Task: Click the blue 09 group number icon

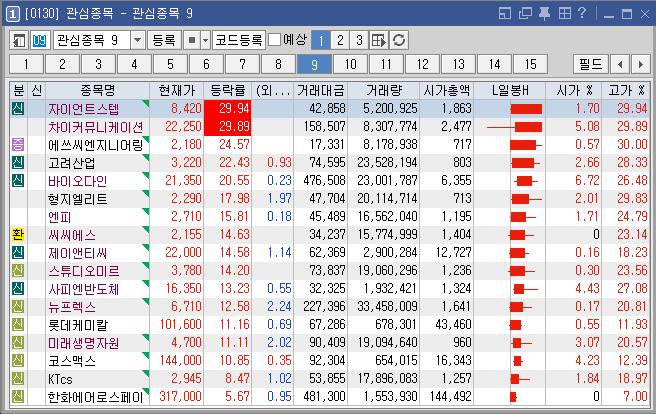Action: click(x=39, y=41)
